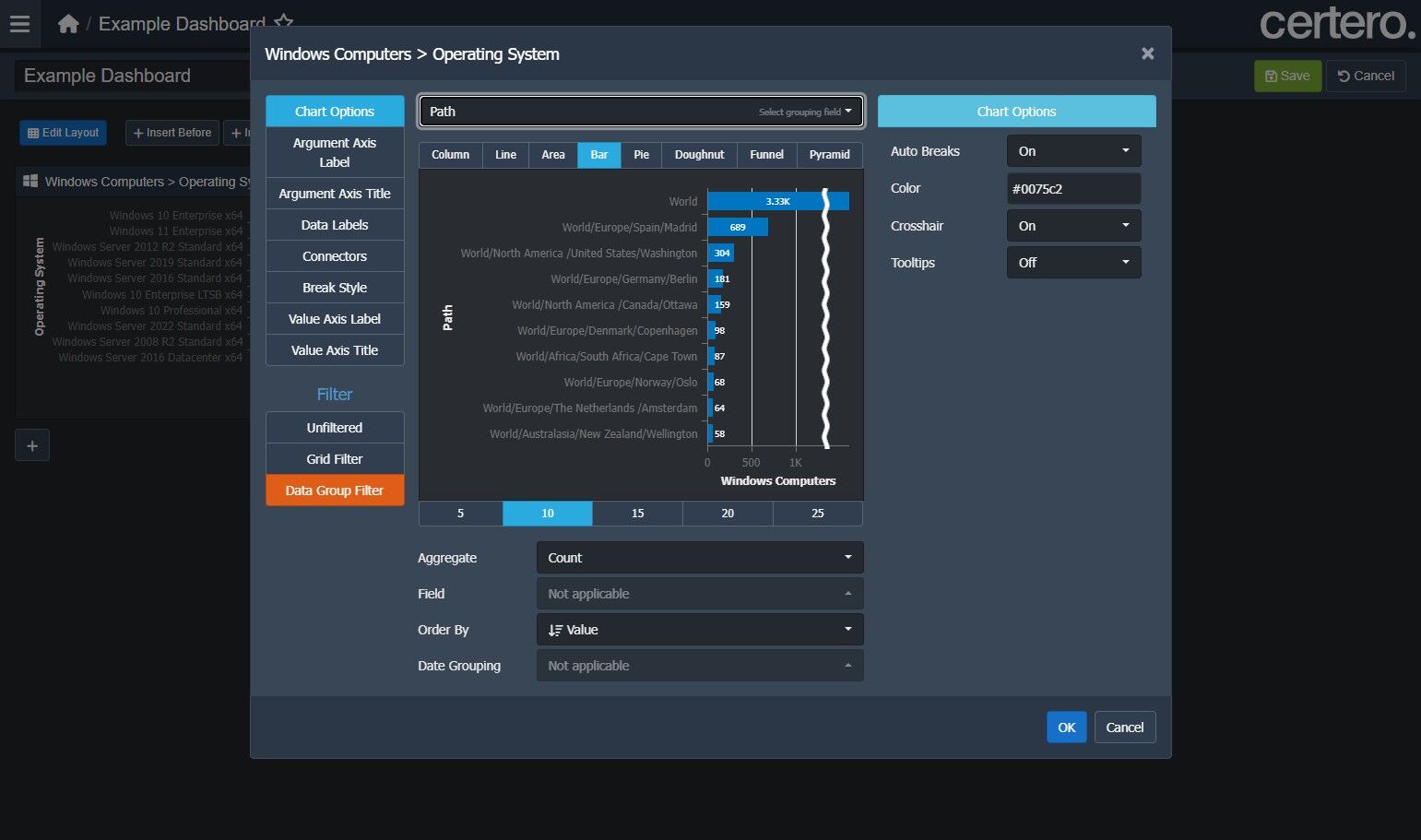Click Edit Layout button
This screenshot has height=840, width=1421.
tap(64, 133)
